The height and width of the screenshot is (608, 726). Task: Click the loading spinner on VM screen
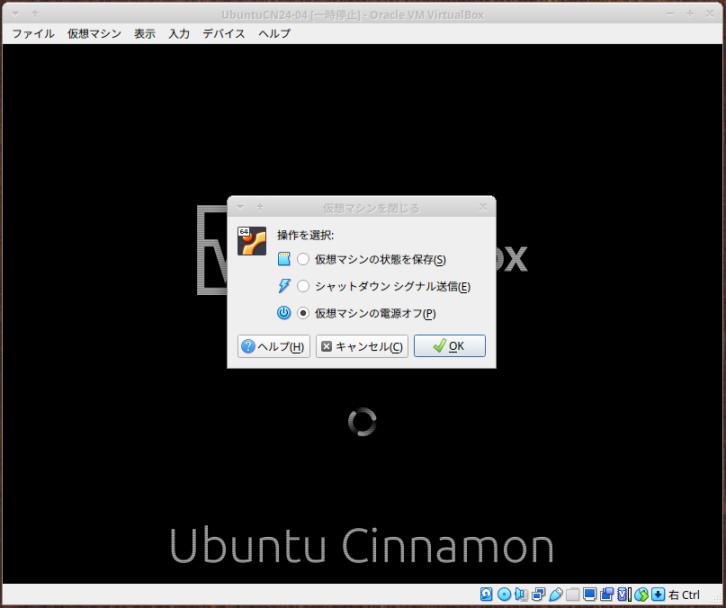point(362,421)
